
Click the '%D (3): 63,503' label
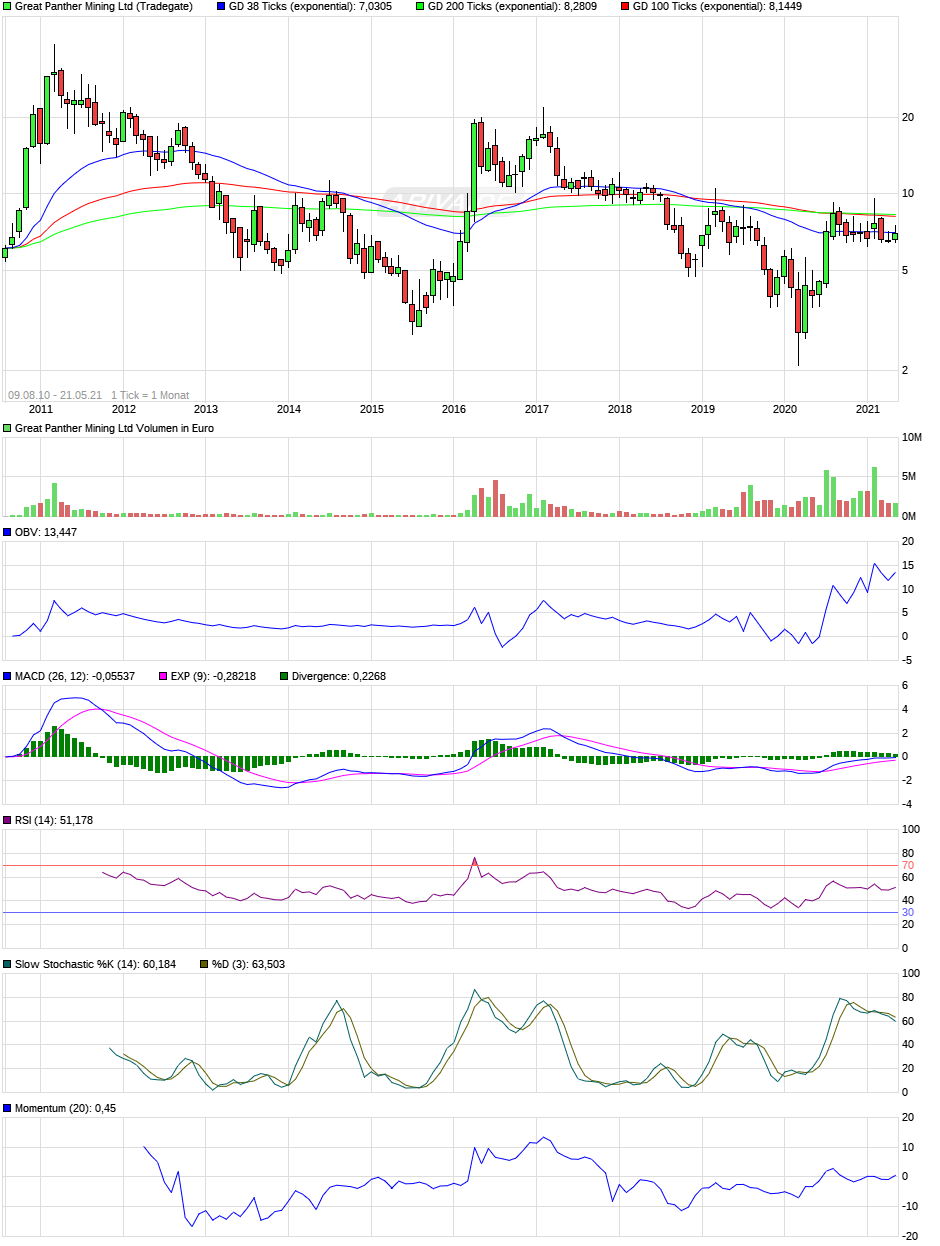pyautogui.click(x=248, y=964)
